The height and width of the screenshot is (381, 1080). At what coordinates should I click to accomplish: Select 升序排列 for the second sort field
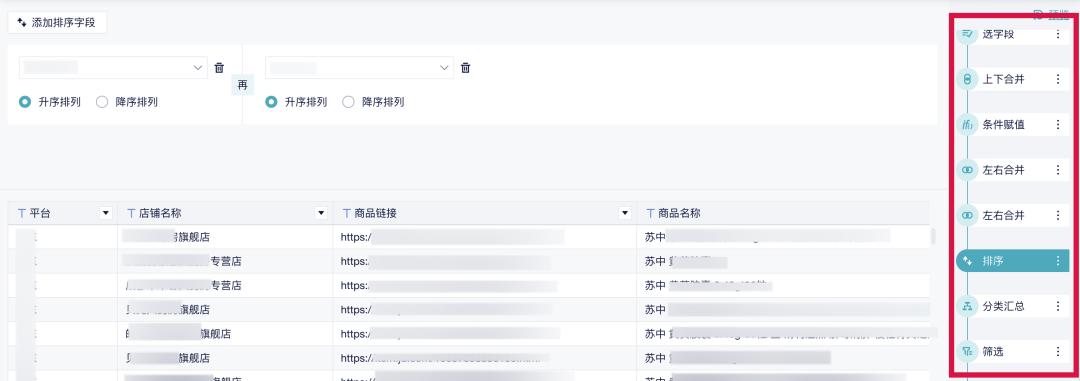[297, 102]
